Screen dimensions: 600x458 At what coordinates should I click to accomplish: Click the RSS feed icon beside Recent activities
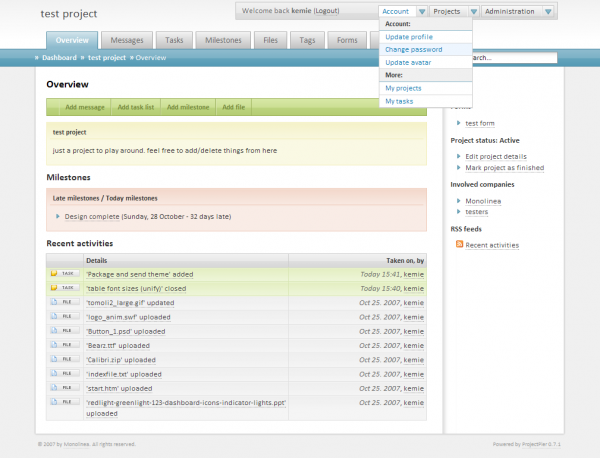459,244
